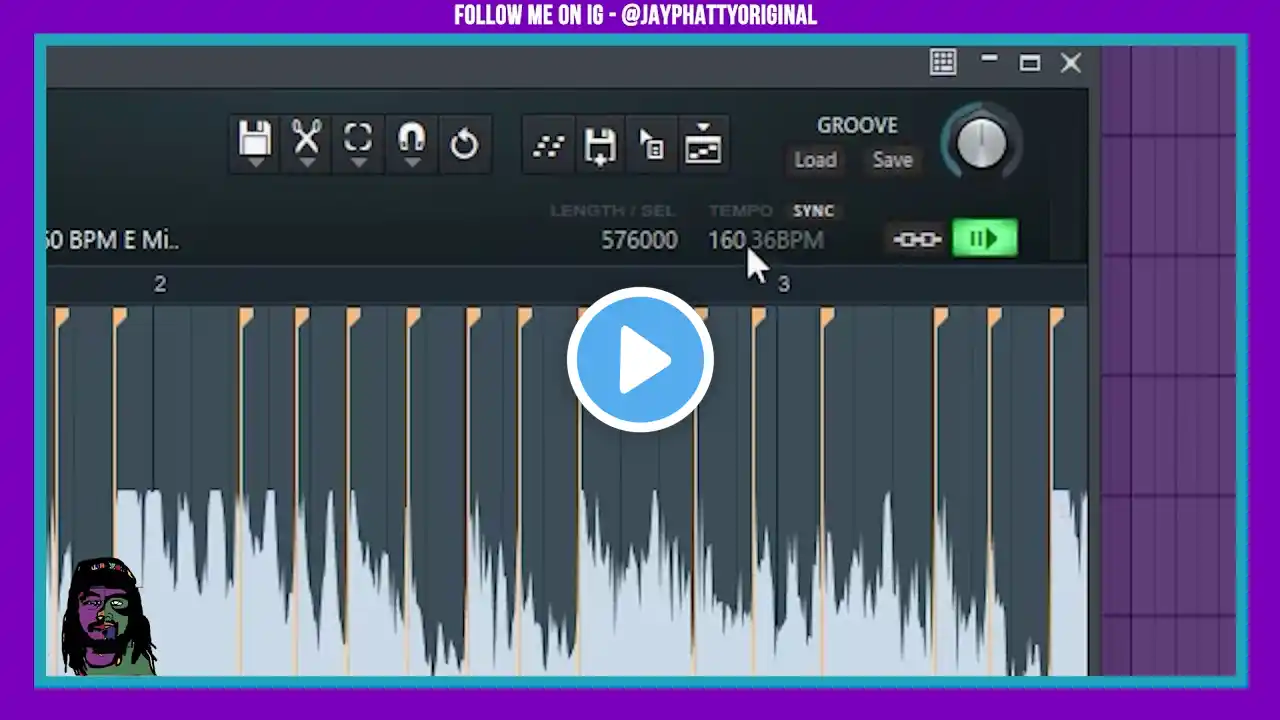Click the circular reset arrow icon
This screenshot has height=720, width=1280.
(464, 144)
